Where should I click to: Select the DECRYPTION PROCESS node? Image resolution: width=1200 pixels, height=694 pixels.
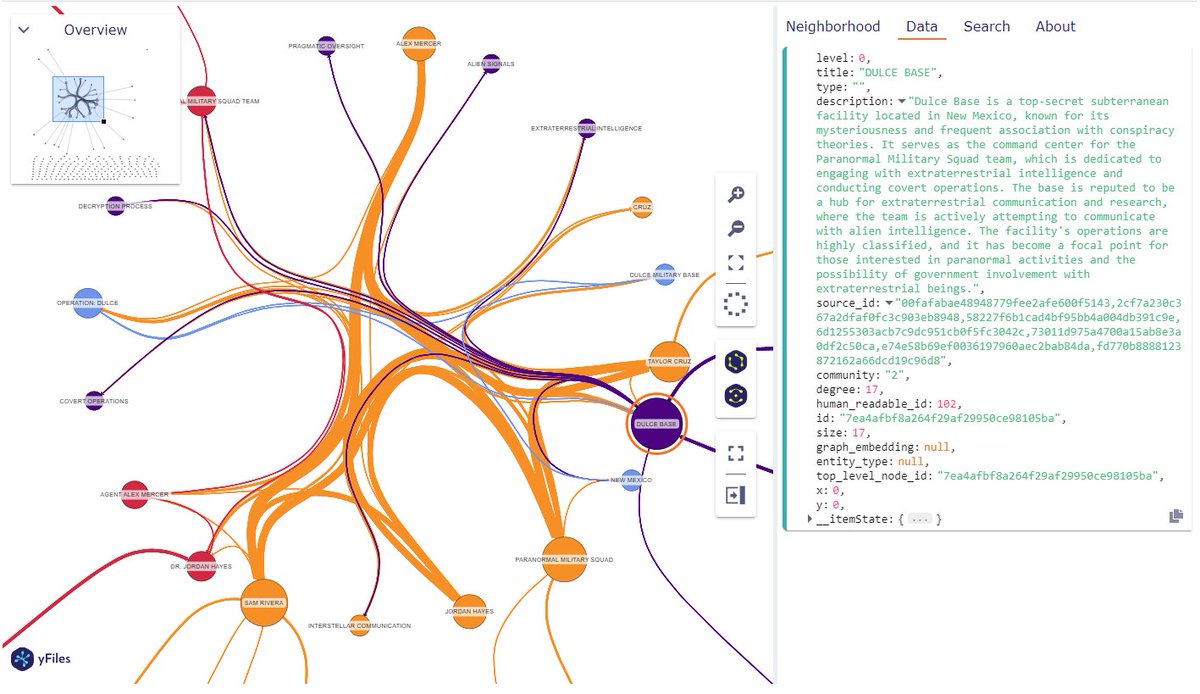[115, 206]
